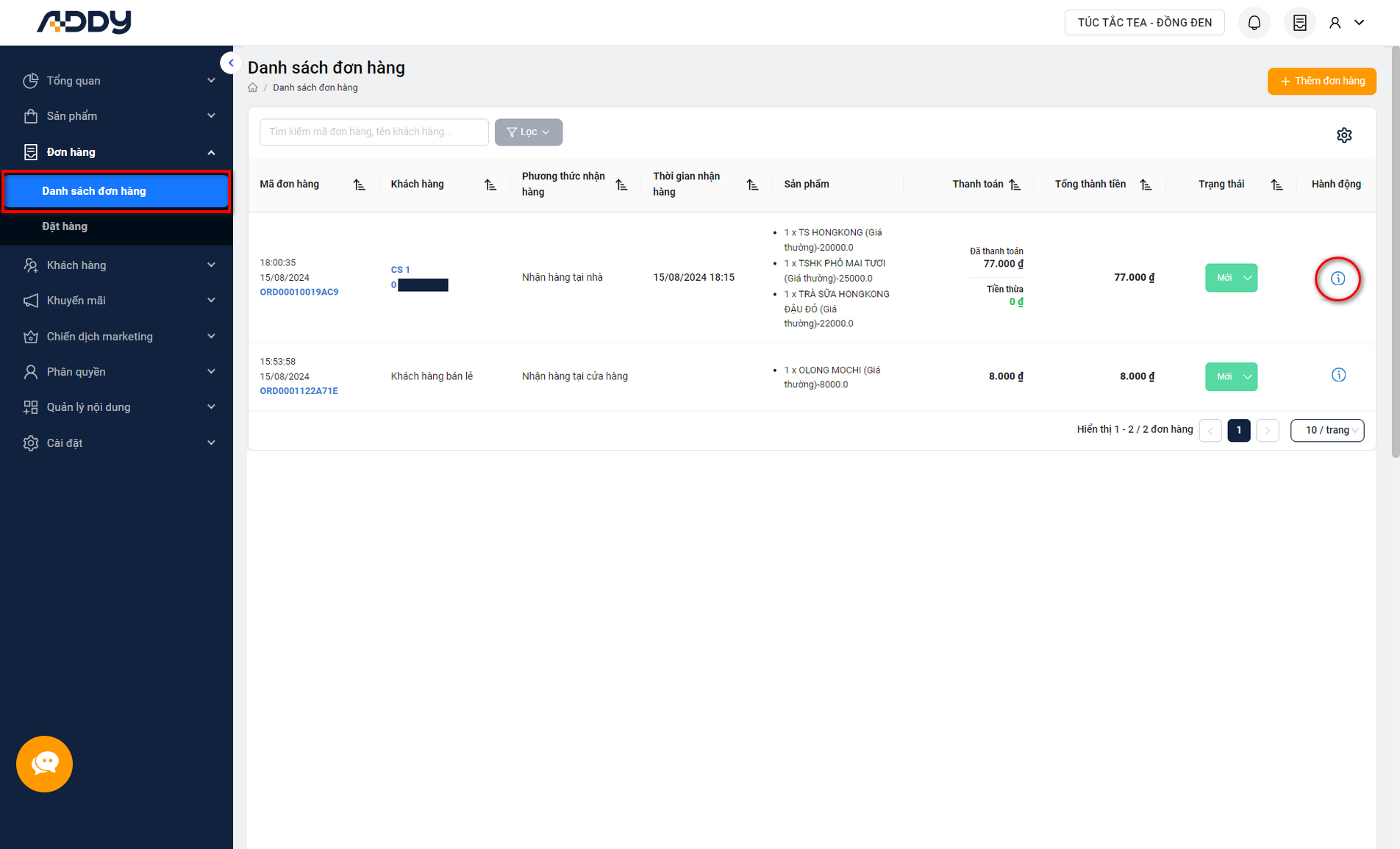This screenshot has height=849, width=1400.
Task: Select Đặt hàng in the sidebar
Action: click(65, 226)
